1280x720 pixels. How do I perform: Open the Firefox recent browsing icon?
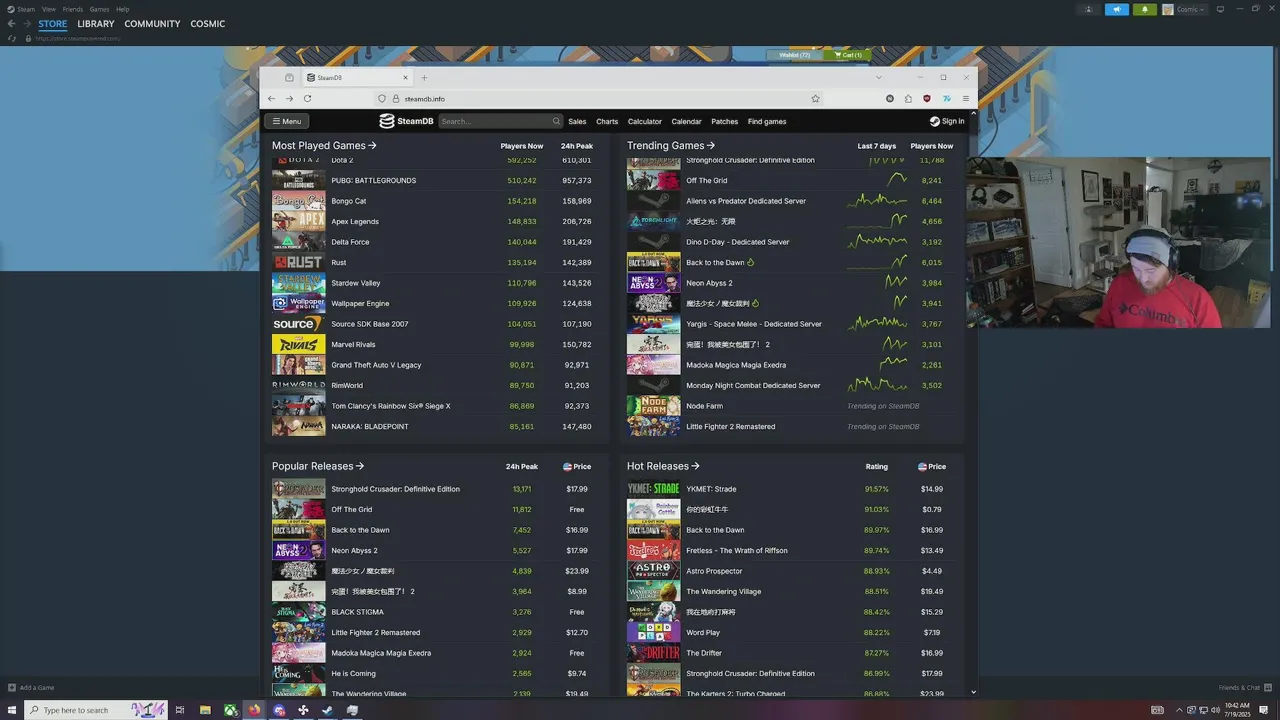289,77
